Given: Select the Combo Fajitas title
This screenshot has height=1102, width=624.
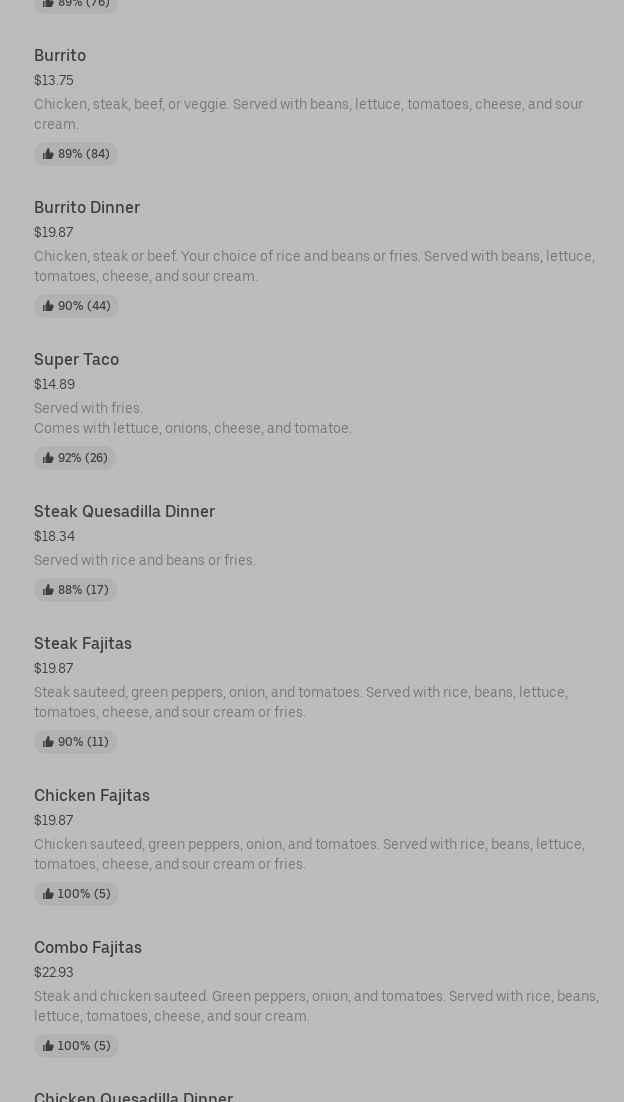Looking at the screenshot, I should (x=88, y=948).
